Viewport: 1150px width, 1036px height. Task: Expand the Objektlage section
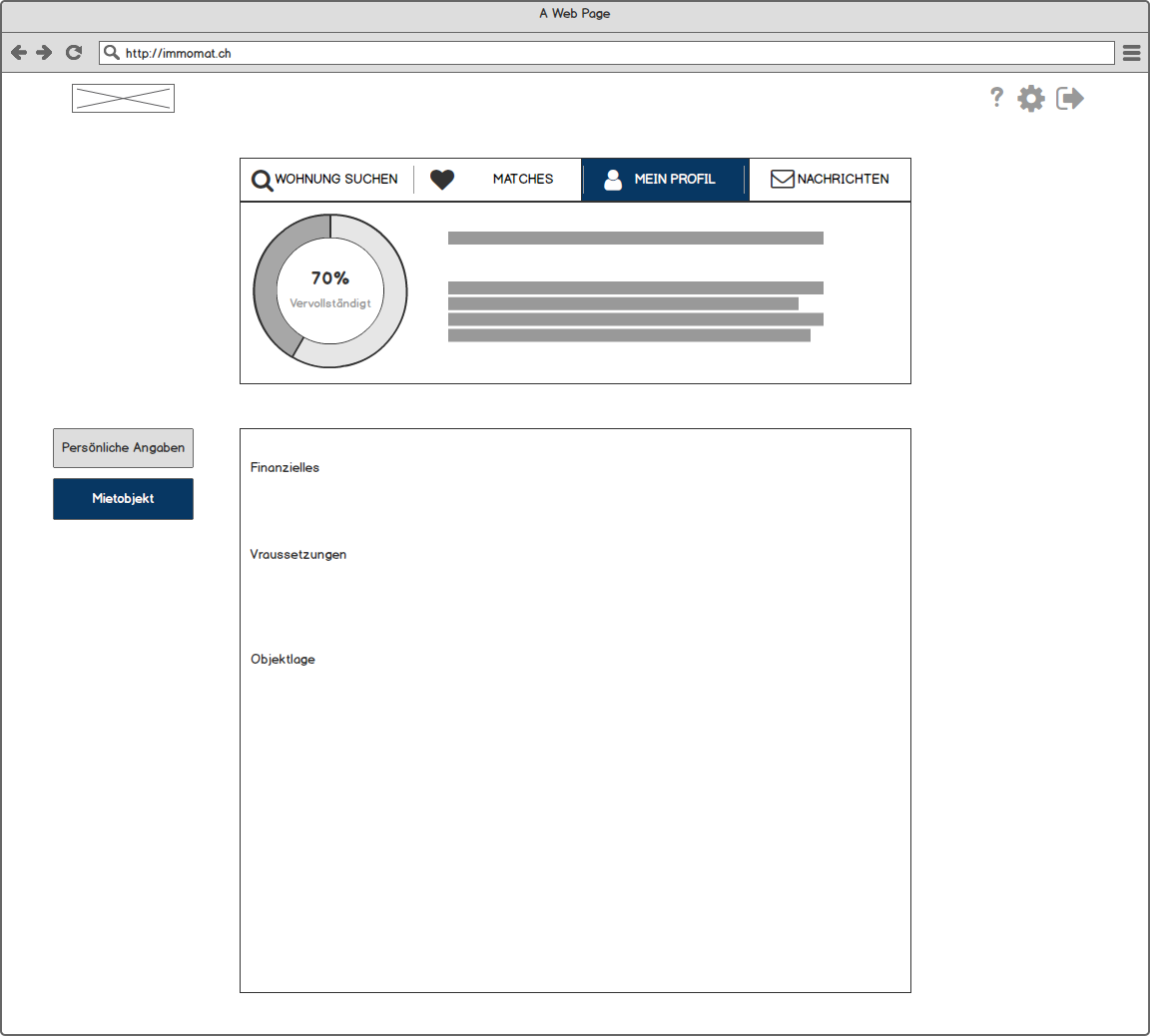(x=283, y=660)
